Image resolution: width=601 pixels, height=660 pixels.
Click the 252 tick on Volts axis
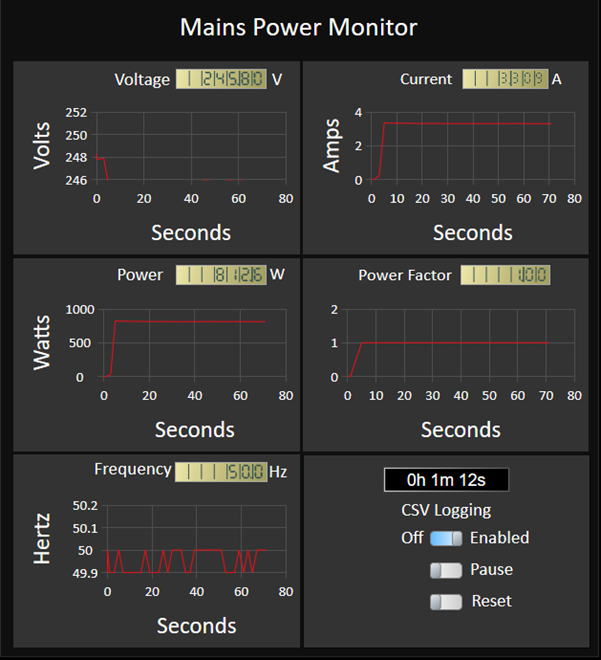[x=76, y=113]
